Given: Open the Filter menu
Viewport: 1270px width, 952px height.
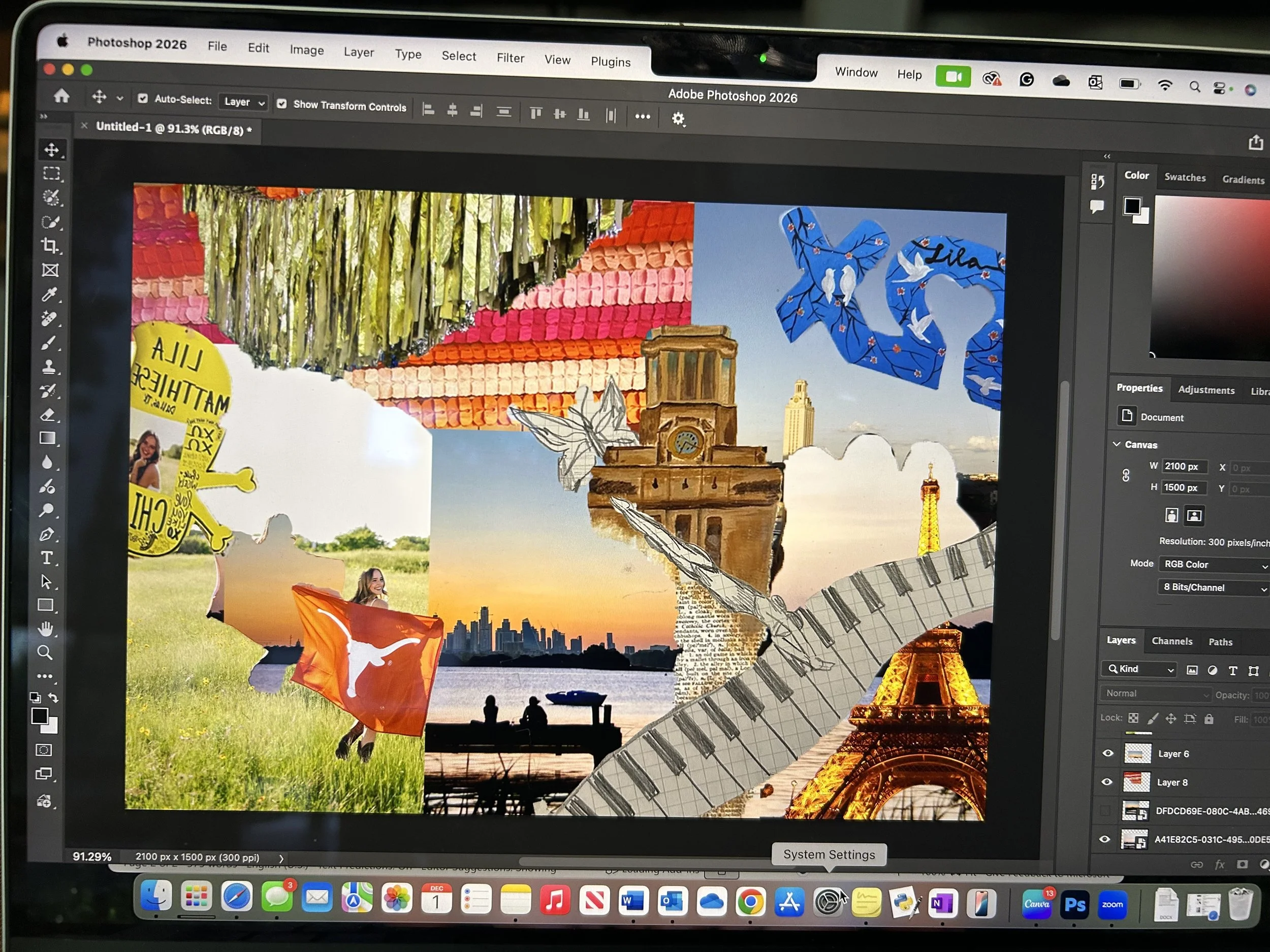Looking at the screenshot, I should 510,58.
